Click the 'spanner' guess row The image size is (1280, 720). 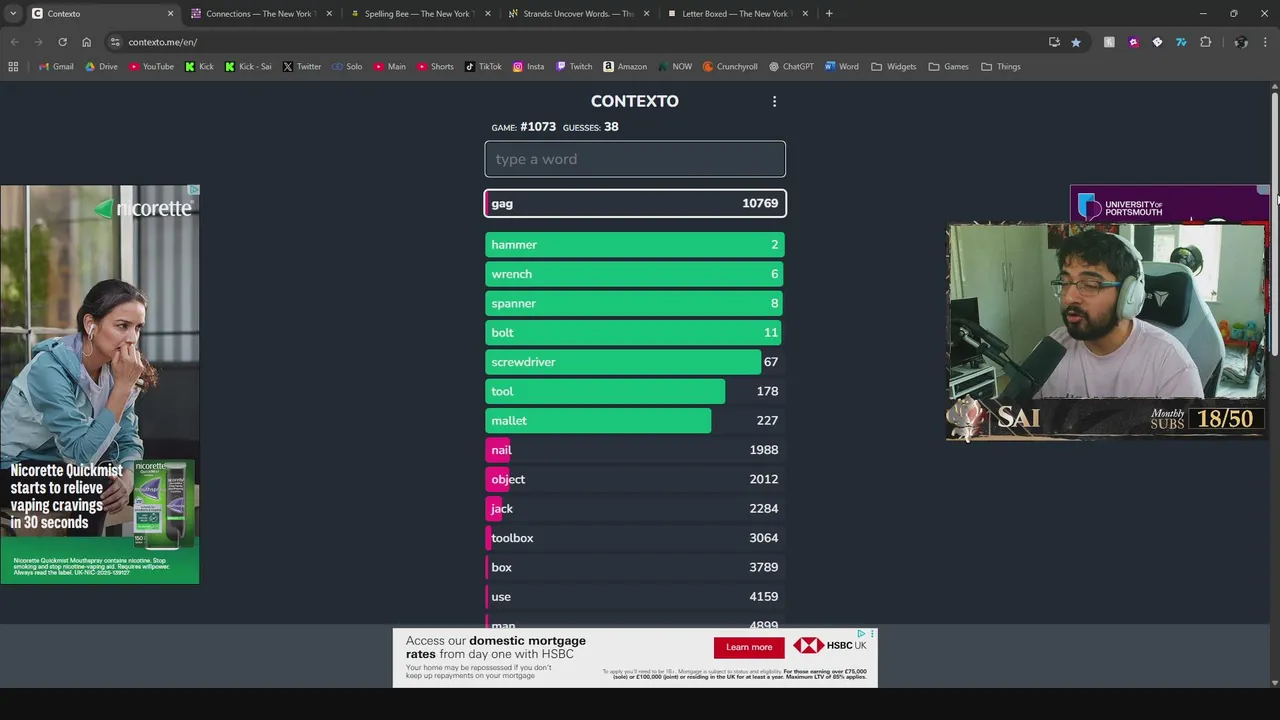635,303
